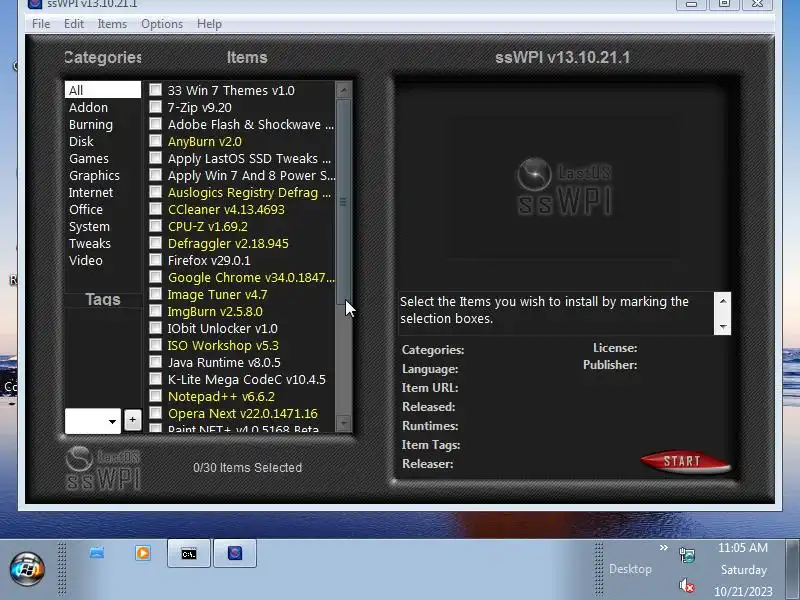Click the muted volume tray icon
This screenshot has width=800, height=600.
pyautogui.click(x=687, y=585)
